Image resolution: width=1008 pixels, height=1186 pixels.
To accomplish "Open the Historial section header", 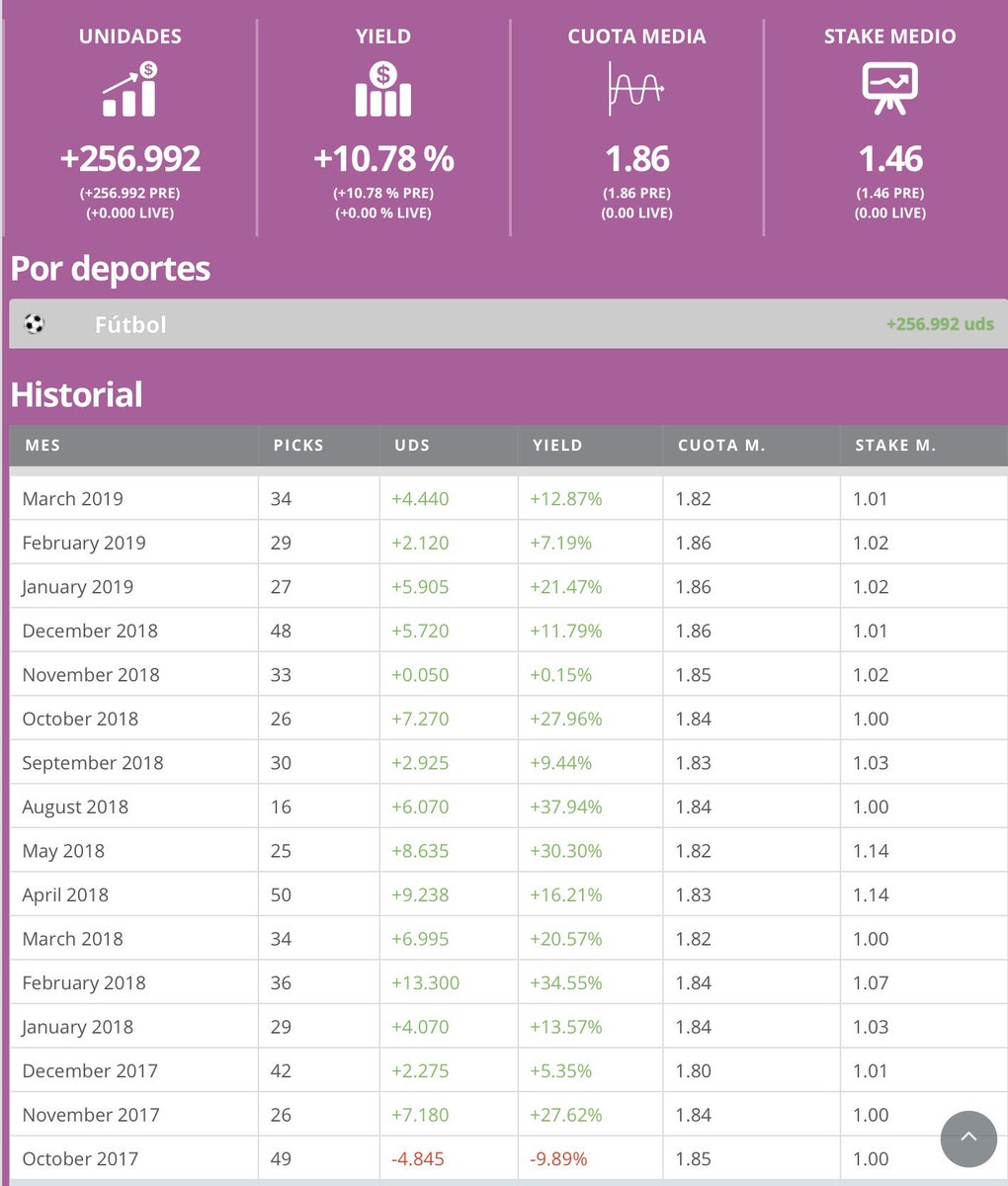I will pyautogui.click(x=76, y=394).
